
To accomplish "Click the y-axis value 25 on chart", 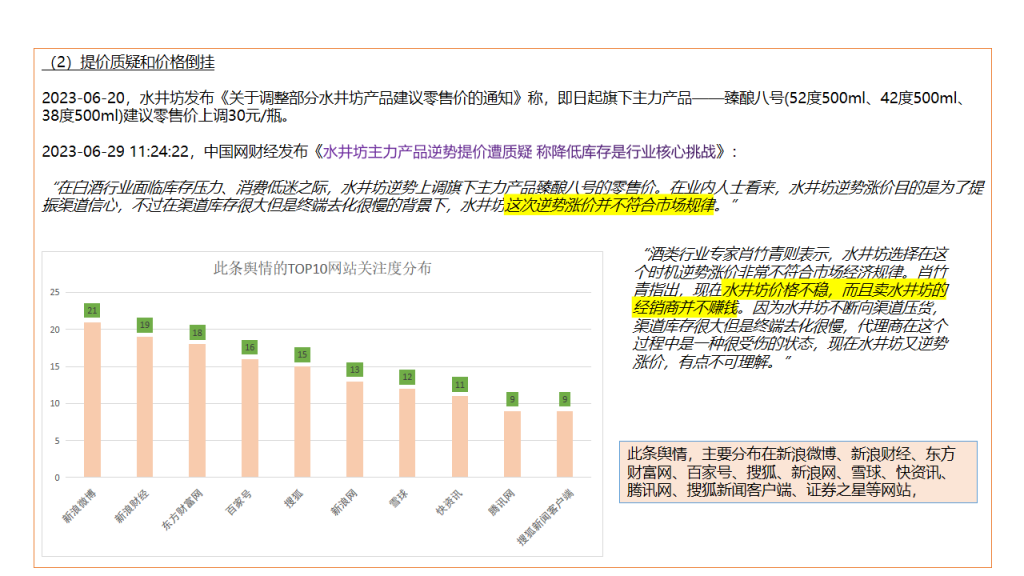I will [55, 292].
